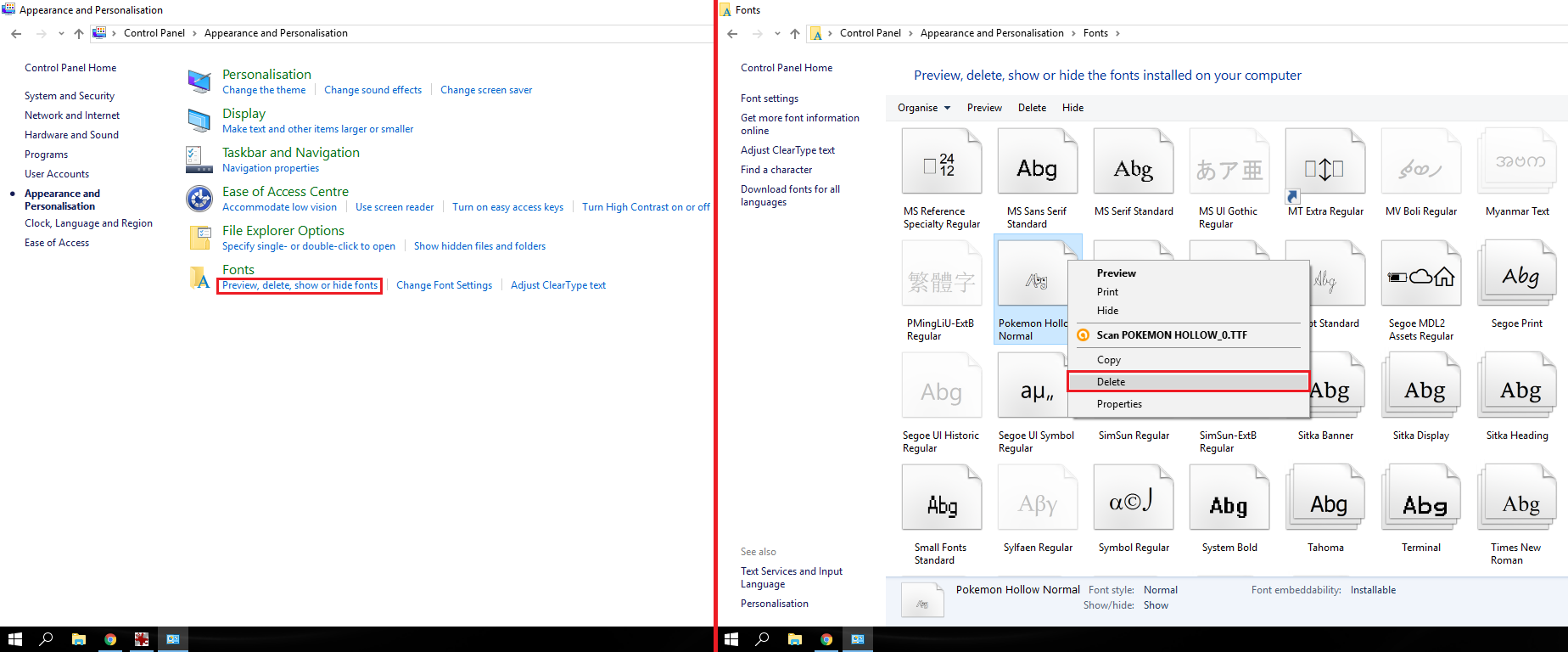
Task: Select the Sylfaen Regular font icon
Action: pos(1038,497)
